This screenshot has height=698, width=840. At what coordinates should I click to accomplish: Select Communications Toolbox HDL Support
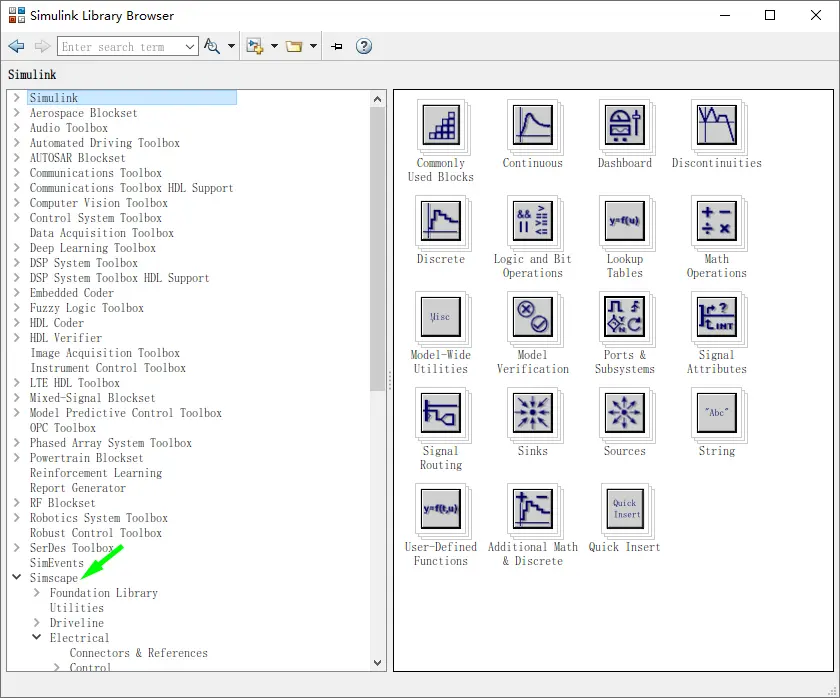[131, 188]
